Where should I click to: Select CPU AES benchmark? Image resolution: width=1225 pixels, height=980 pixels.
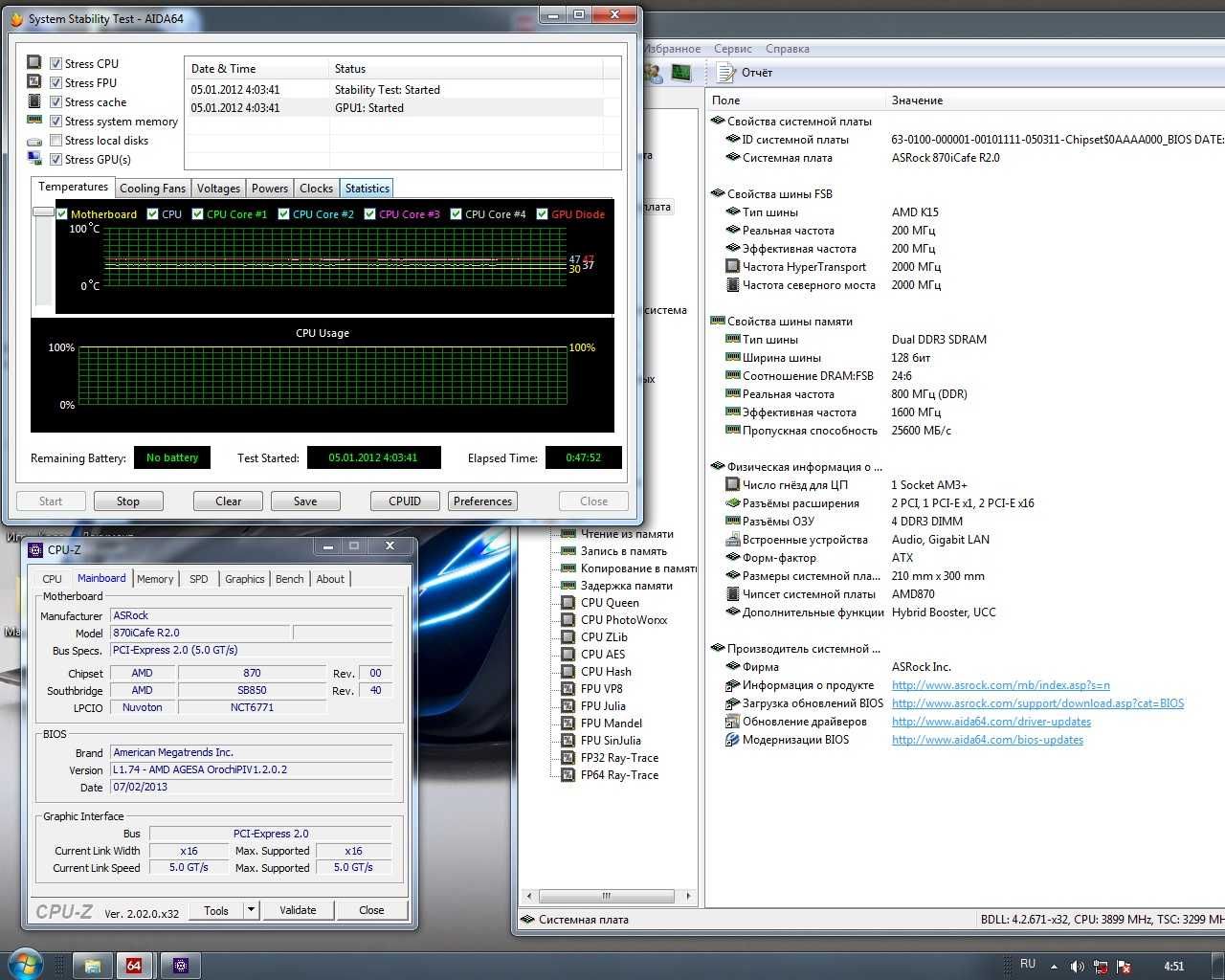pyautogui.click(x=603, y=655)
